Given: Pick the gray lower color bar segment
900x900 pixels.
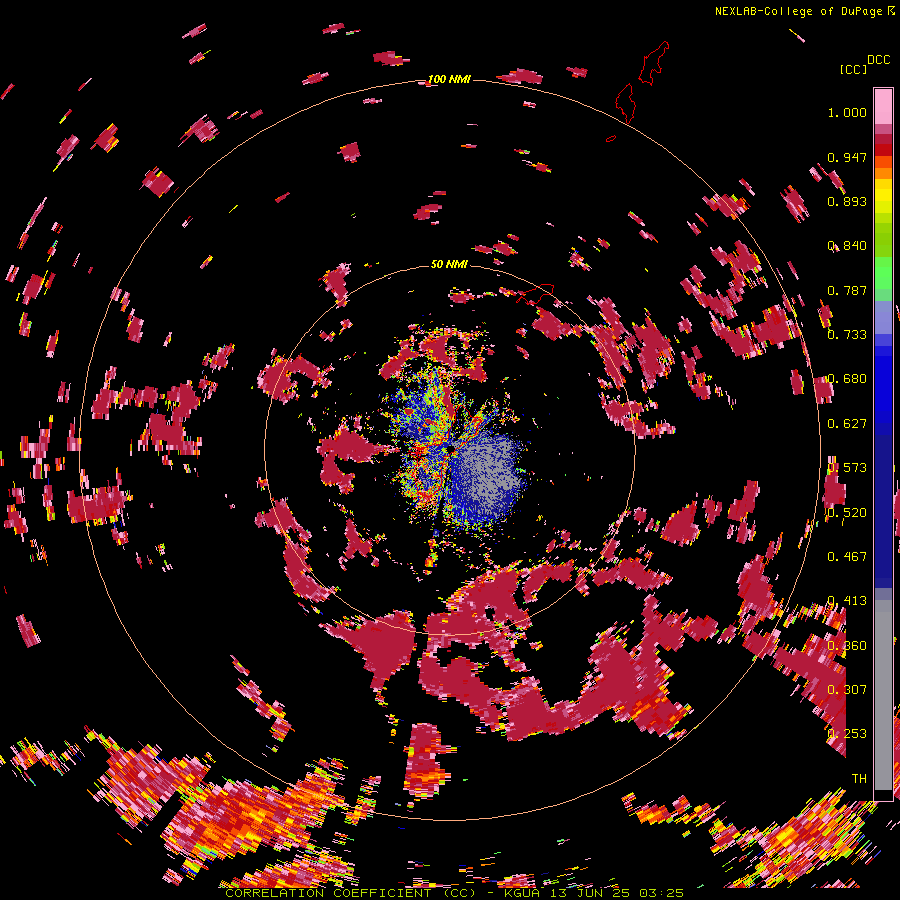Looking at the screenshot, I should (x=883, y=695).
